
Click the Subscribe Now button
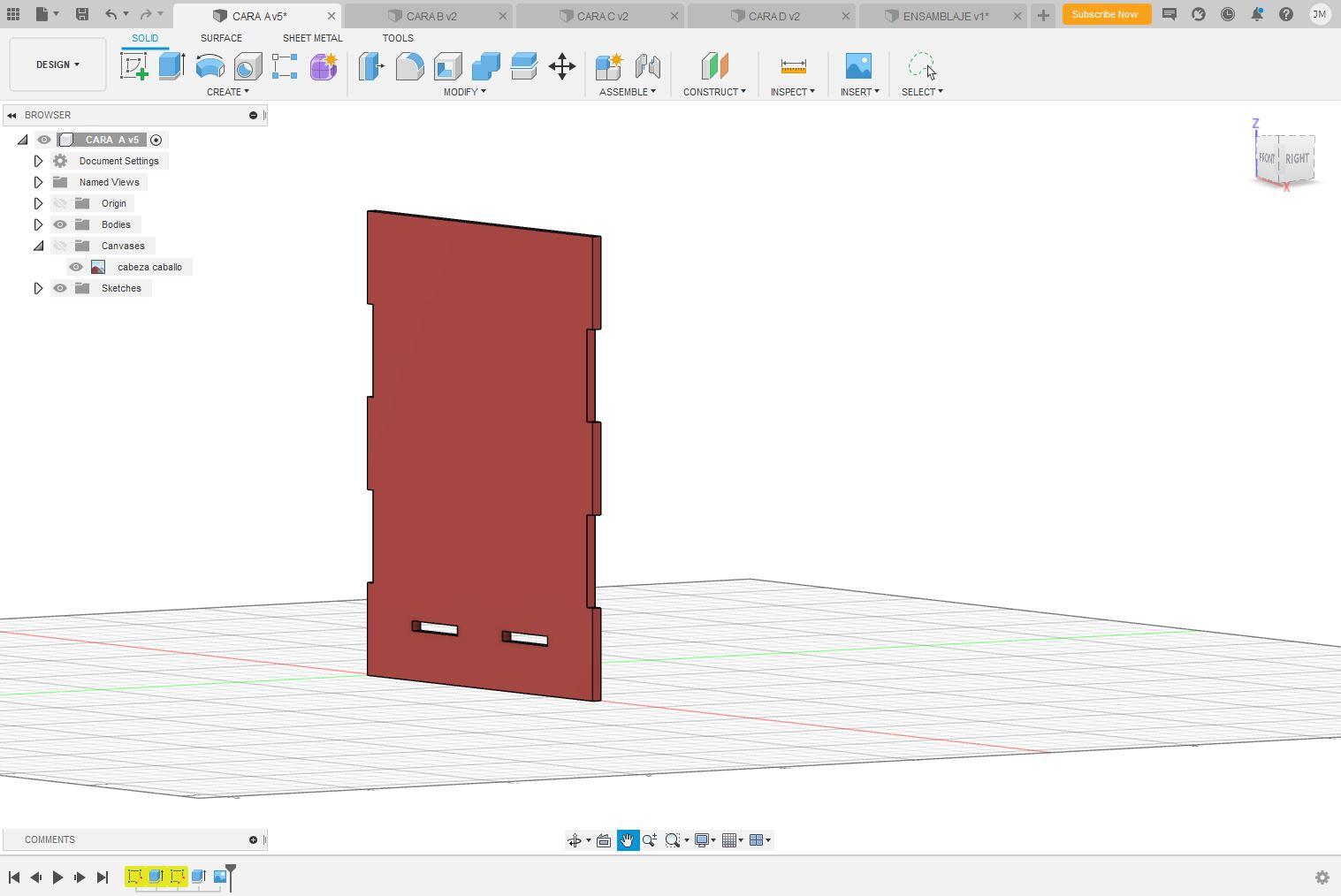[x=1105, y=14]
